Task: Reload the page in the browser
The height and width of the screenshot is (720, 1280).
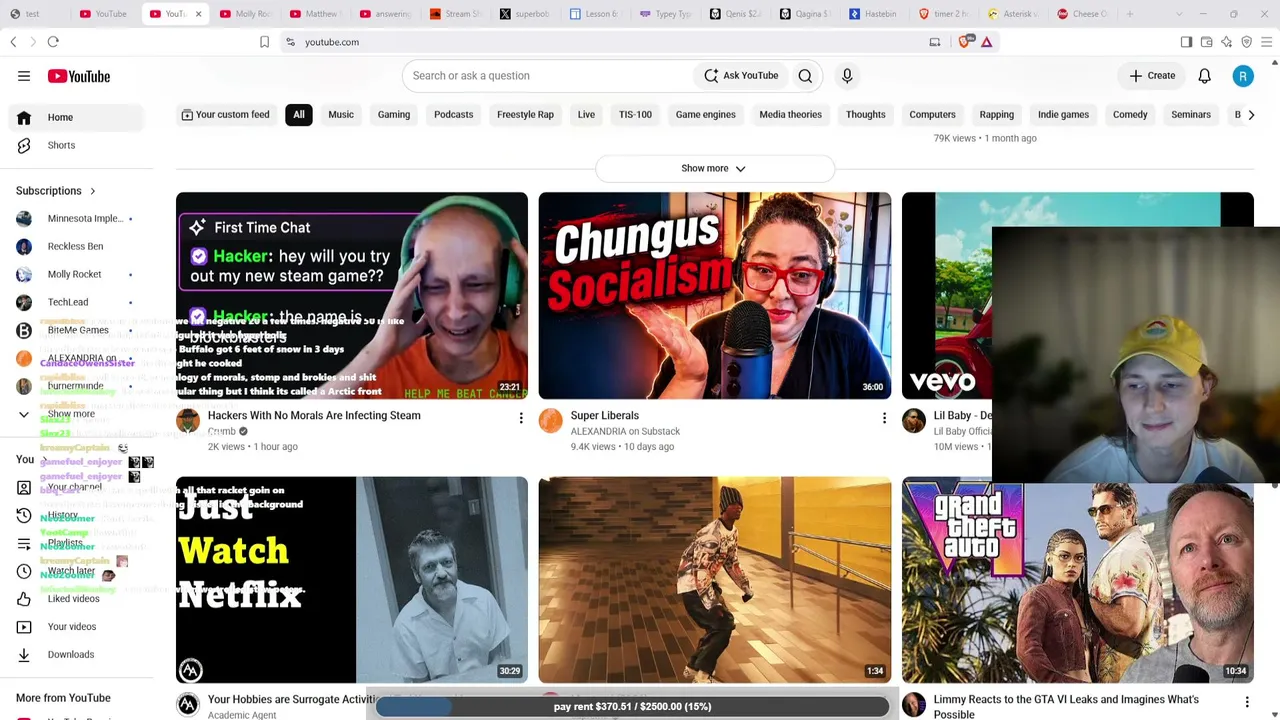Action: 53,42
